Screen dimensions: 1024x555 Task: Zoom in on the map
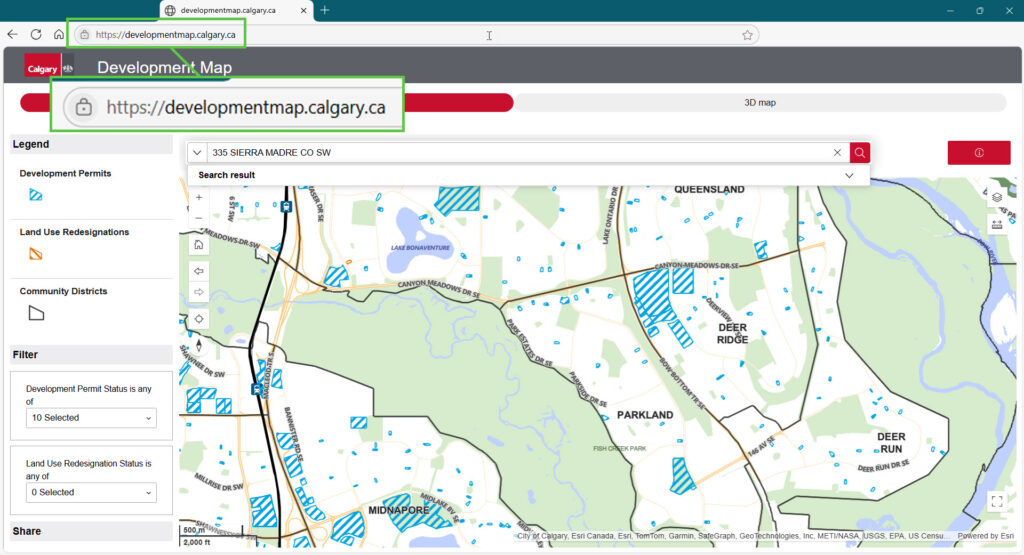point(199,197)
